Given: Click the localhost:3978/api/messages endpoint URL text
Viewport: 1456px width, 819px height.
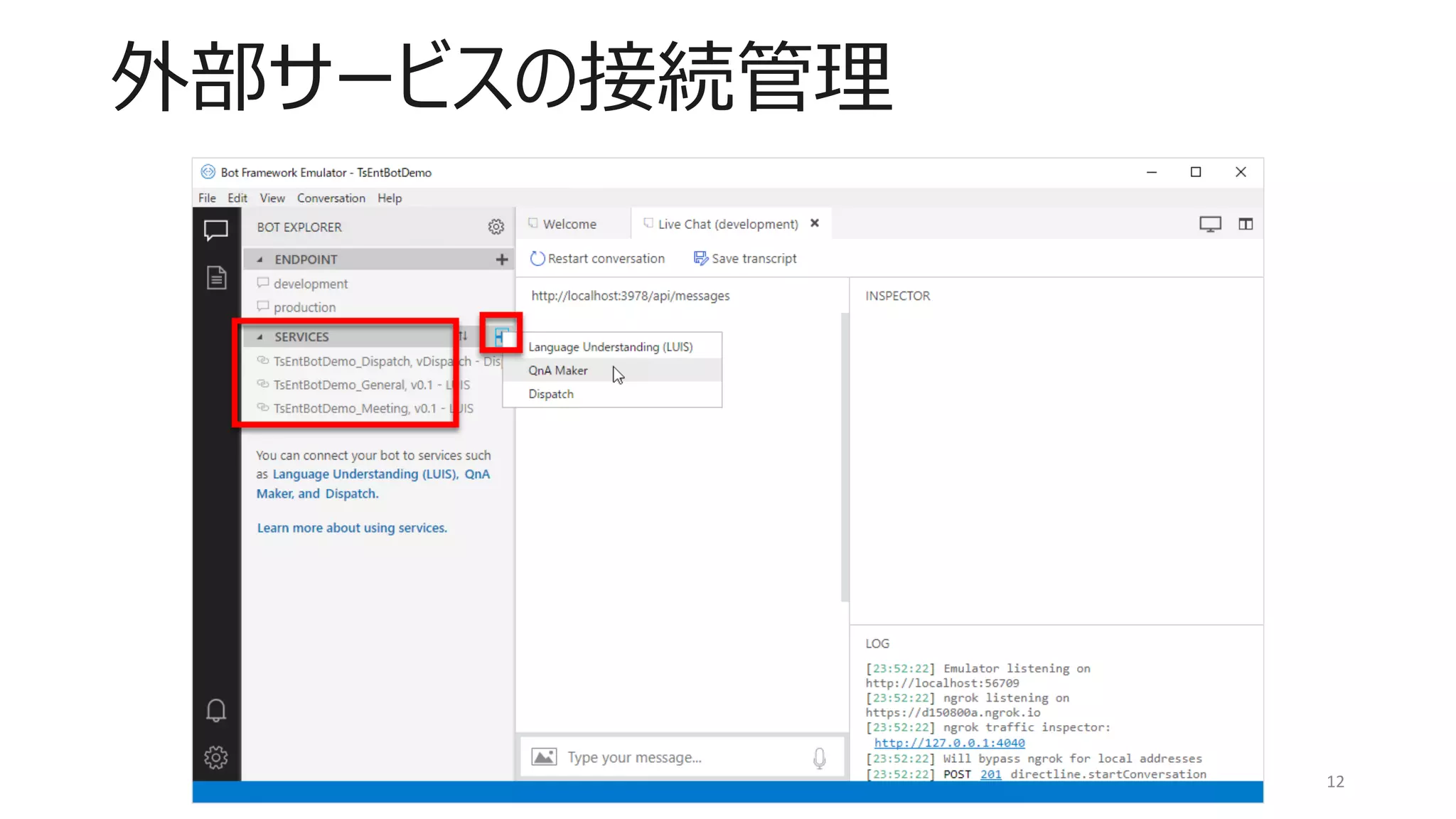Looking at the screenshot, I should 630,296.
